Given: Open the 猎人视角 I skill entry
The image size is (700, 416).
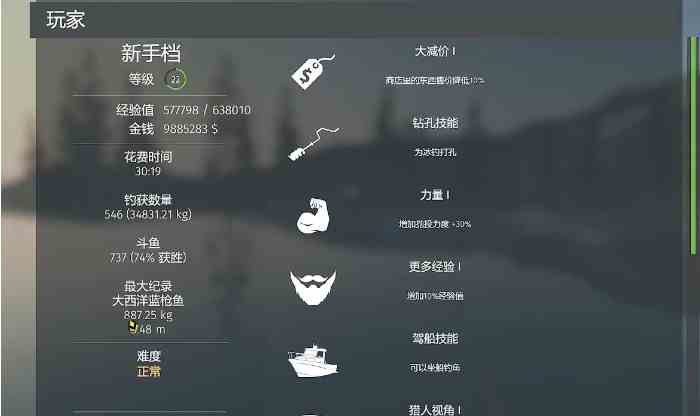Looking at the screenshot, I should pyautogui.click(x=435, y=410).
